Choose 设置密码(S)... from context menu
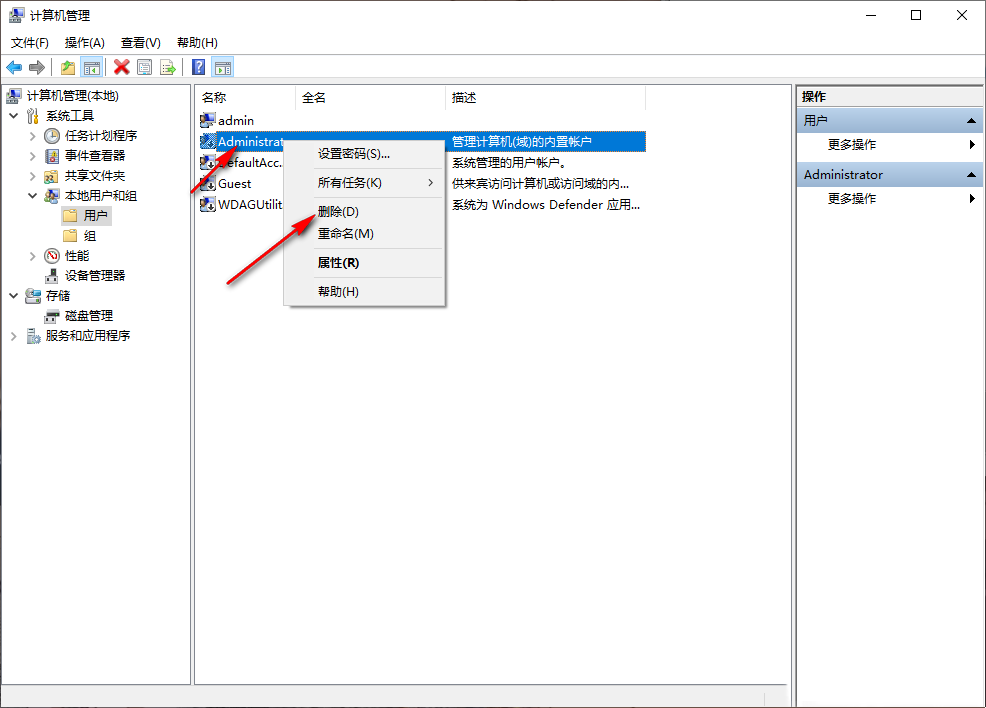Viewport: 986px width, 708px height. 365,154
